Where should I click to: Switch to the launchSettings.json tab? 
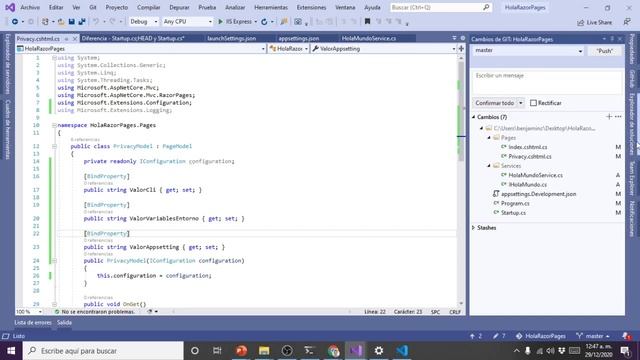(x=231, y=38)
